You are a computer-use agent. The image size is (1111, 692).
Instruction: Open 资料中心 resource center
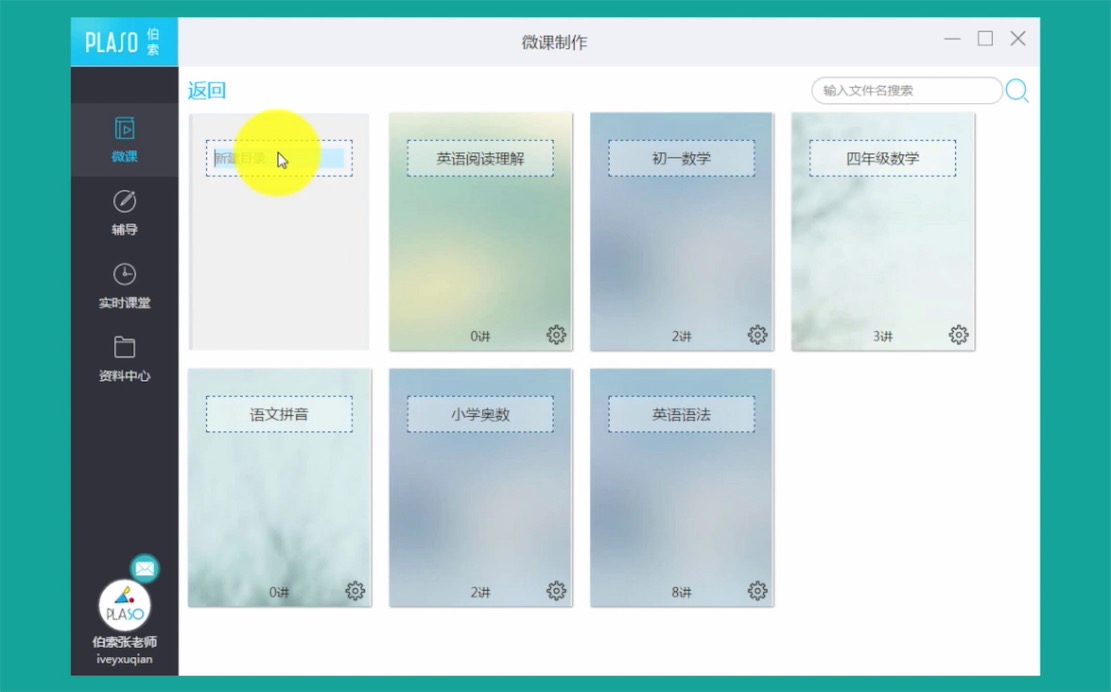[x=124, y=359]
